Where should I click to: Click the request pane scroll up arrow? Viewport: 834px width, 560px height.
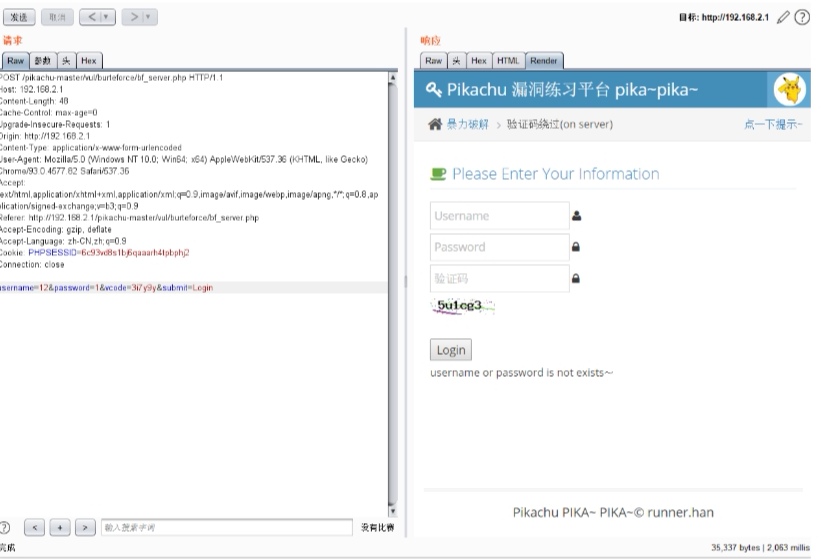(x=393, y=78)
